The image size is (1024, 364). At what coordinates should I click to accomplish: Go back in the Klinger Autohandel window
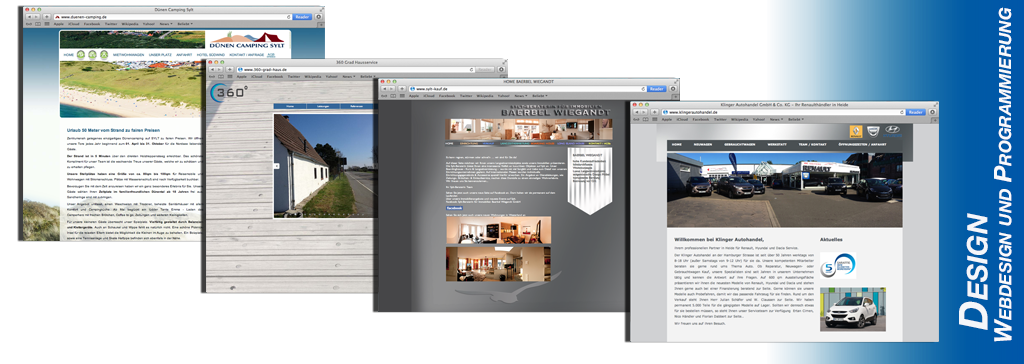point(637,112)
